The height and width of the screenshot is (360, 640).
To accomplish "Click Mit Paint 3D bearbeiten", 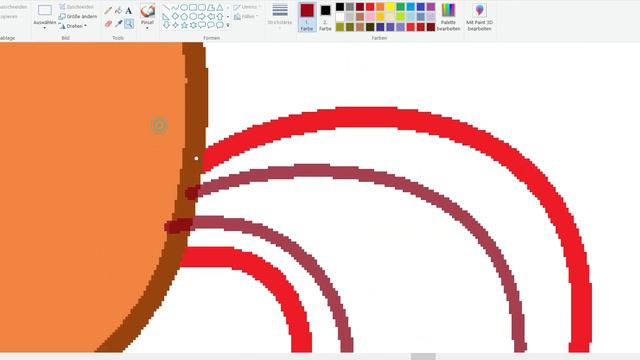I will click(x=479, y=17).
